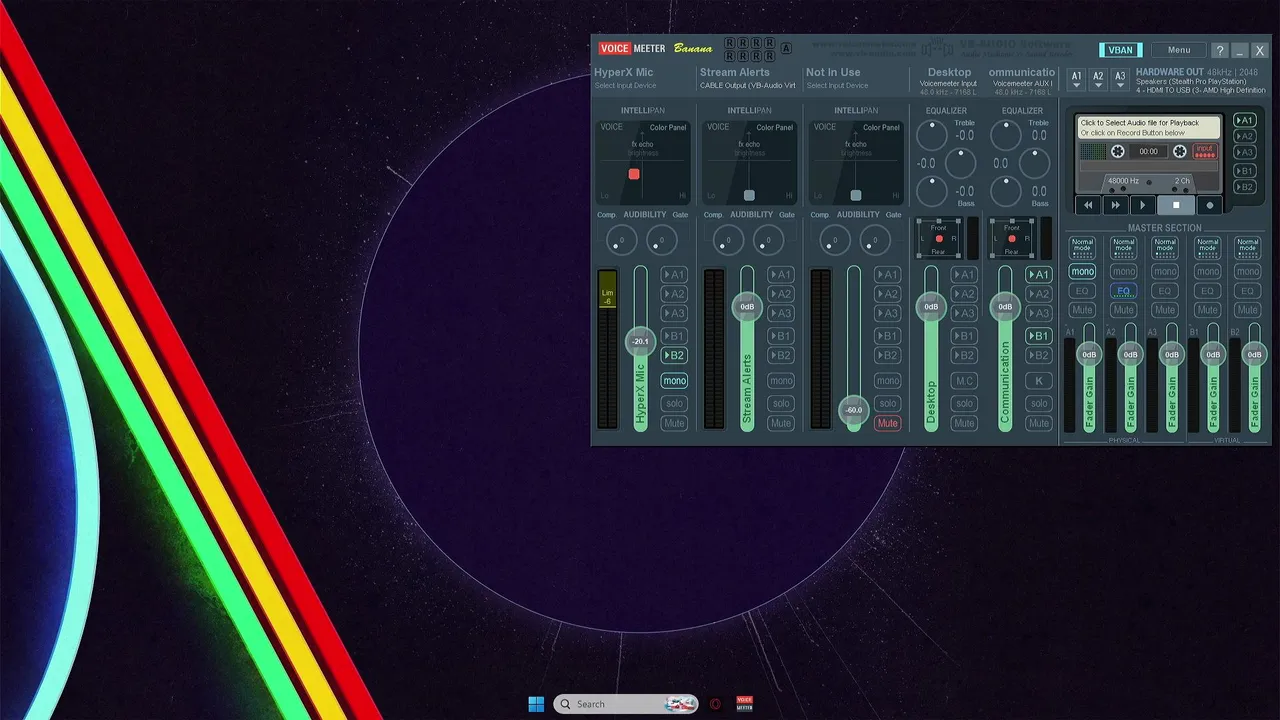Enable K (karaoke) on Communication strip
The image size is (1280, 720).
pyautogui.click(x=1039, y=380)
